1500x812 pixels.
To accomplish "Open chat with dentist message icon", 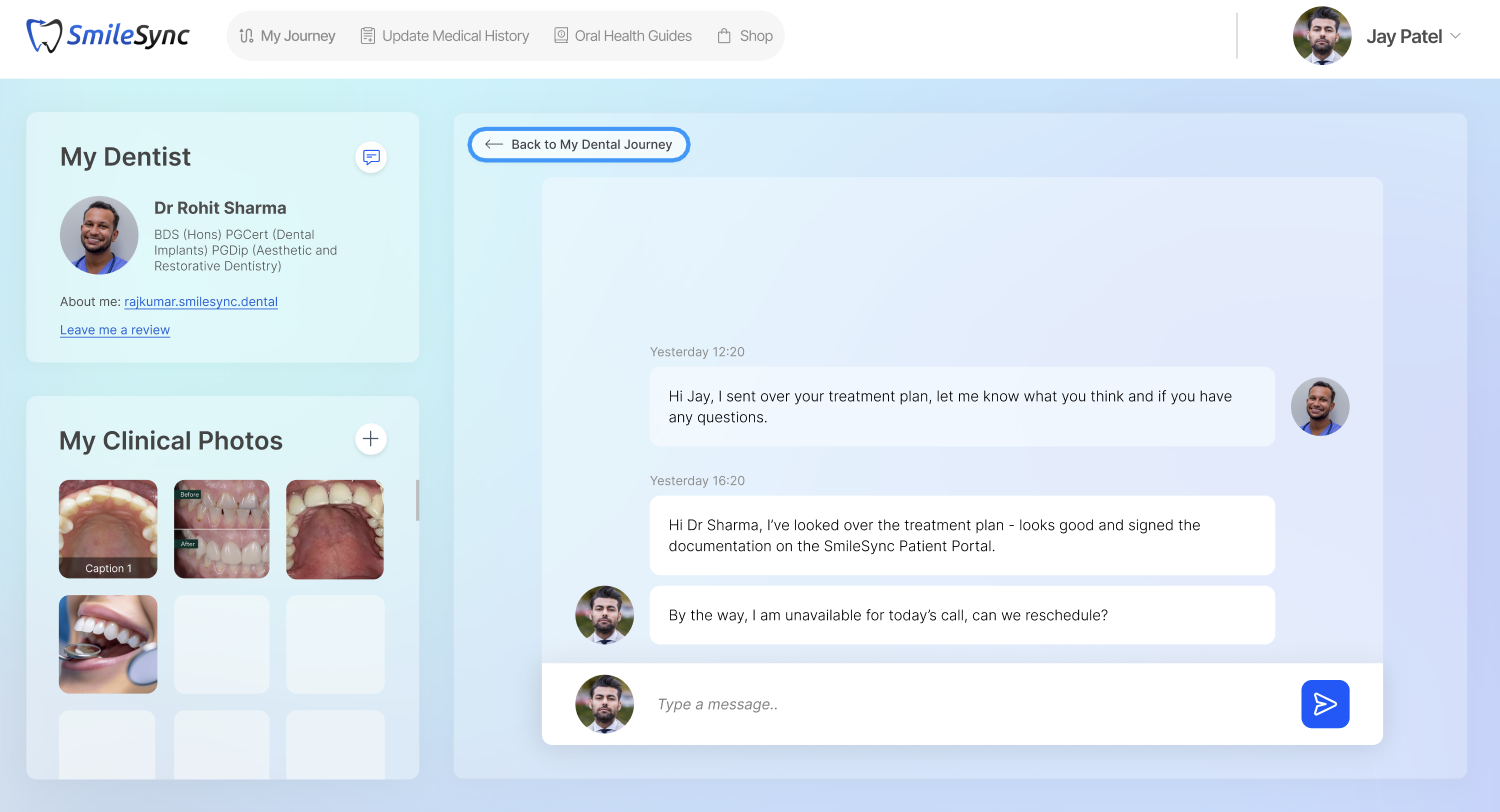I will coord(371,157).
